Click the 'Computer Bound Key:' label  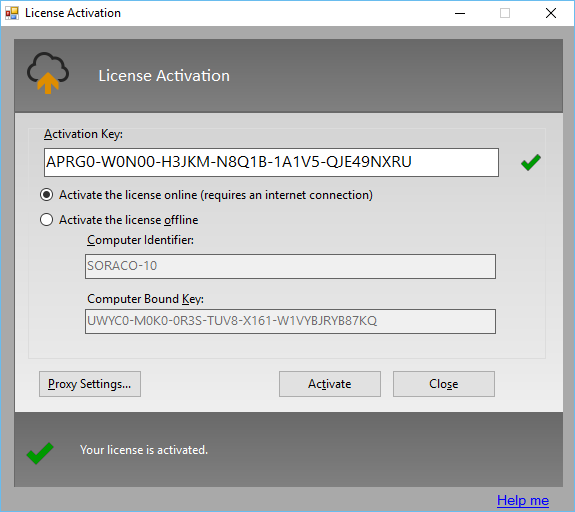(145, 299)
